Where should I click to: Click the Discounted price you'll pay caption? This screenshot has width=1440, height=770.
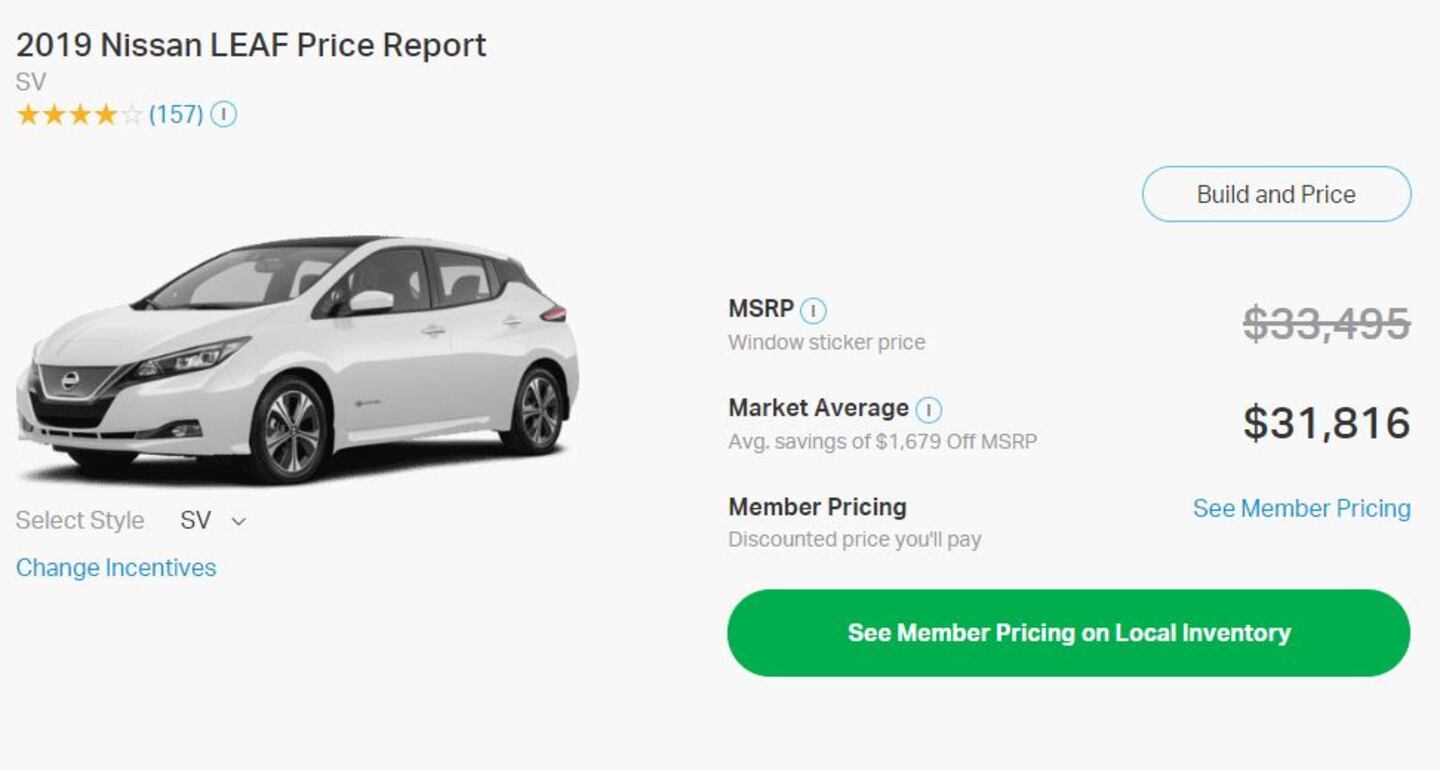854,540
